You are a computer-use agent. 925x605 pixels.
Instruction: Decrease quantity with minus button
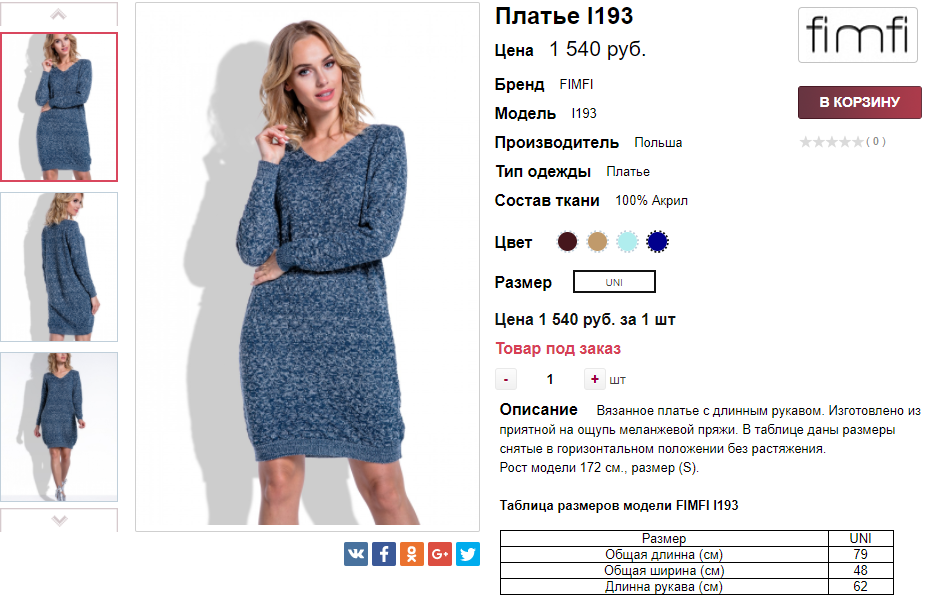point(506,379)
